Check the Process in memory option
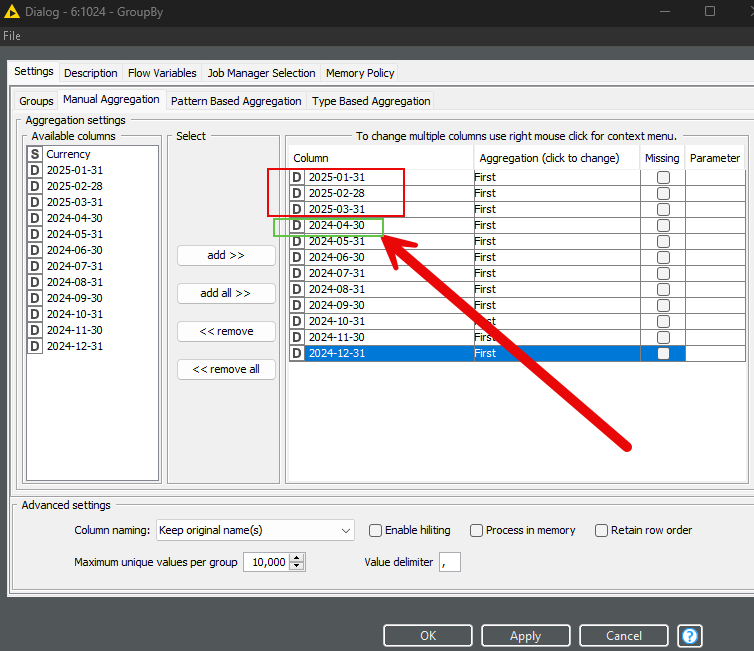Image resolution: width=754 pixels, height=651 pixels. tap(477, 530)
